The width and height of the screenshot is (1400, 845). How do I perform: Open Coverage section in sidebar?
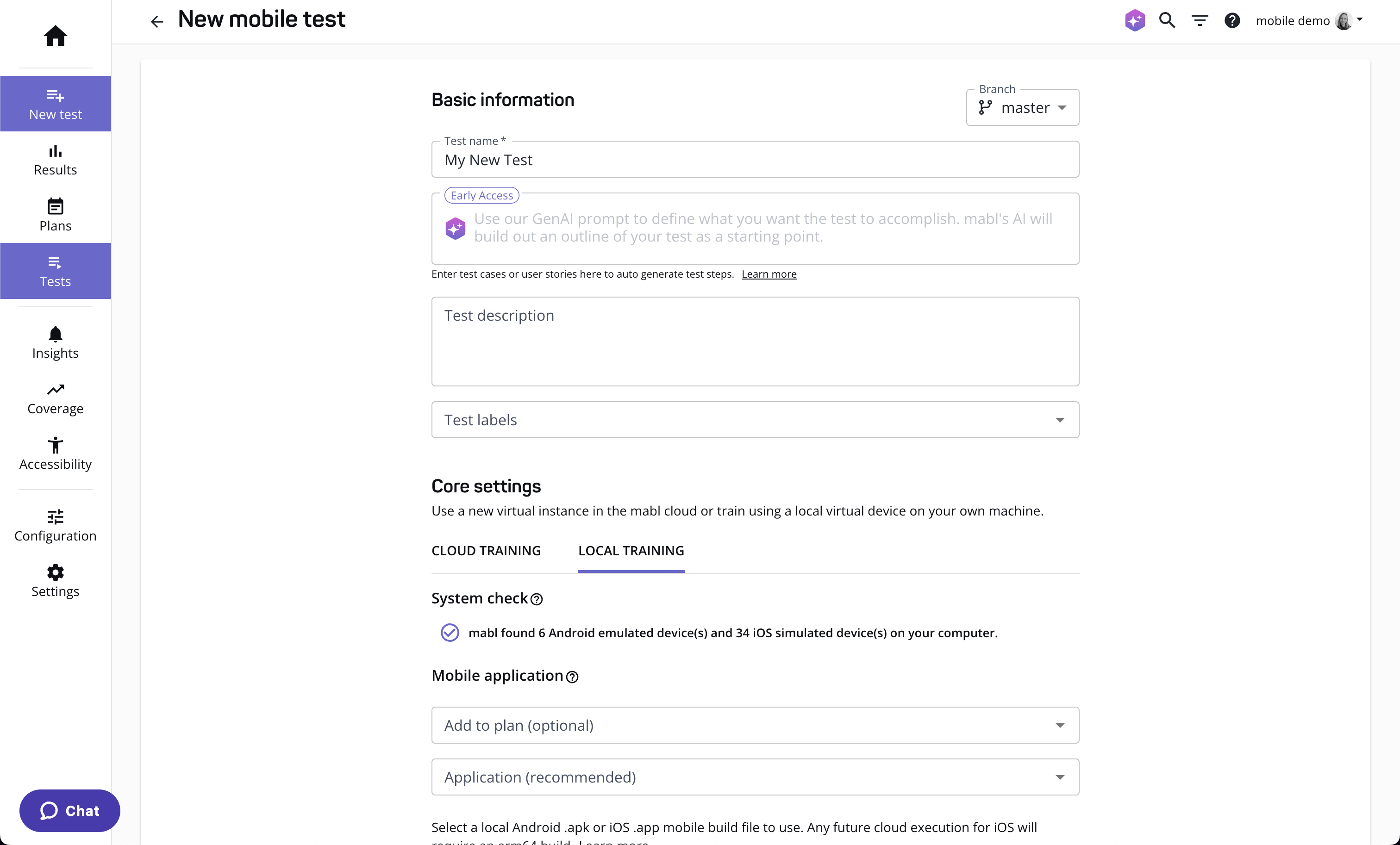point(55,398)
